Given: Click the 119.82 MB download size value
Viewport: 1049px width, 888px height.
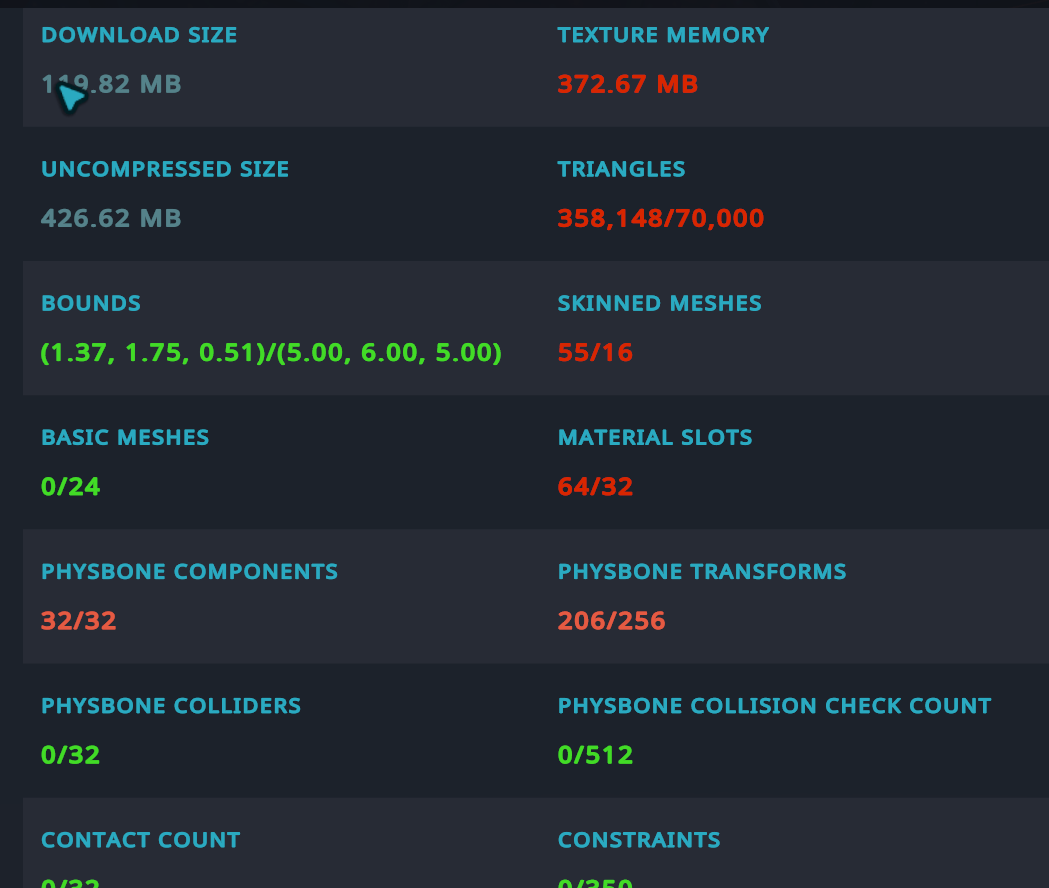Looking at the screenshot, I should tap(111, 84).
